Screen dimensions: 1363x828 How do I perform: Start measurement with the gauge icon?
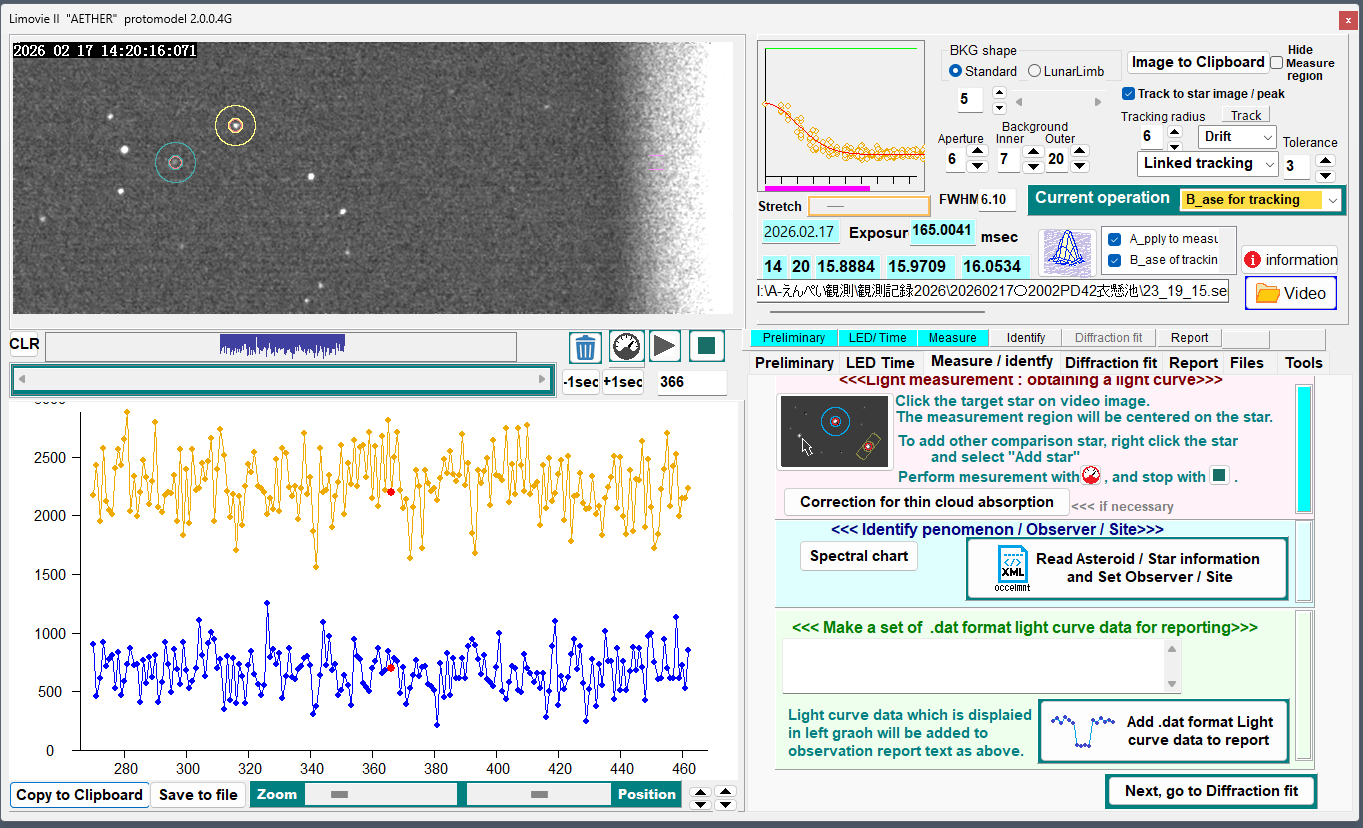[x=626, y=347]
